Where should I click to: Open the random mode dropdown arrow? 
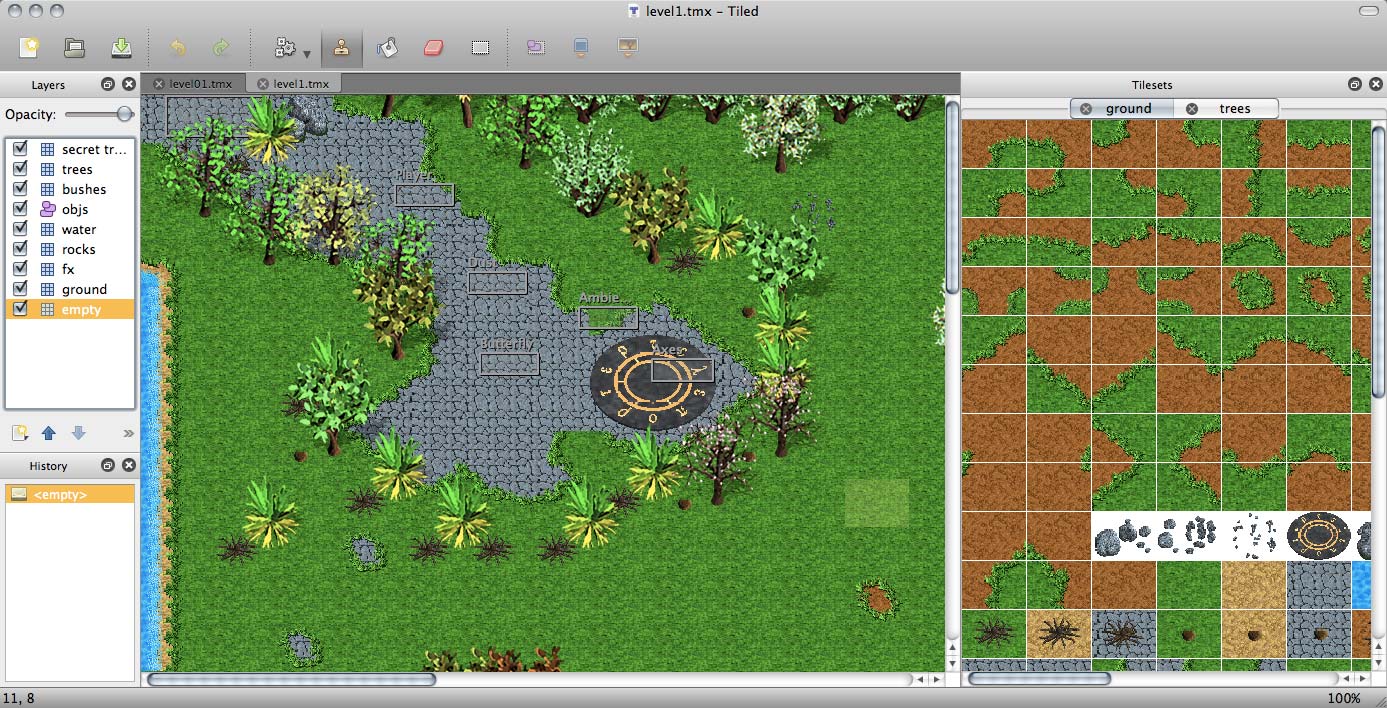coord(307,53)
